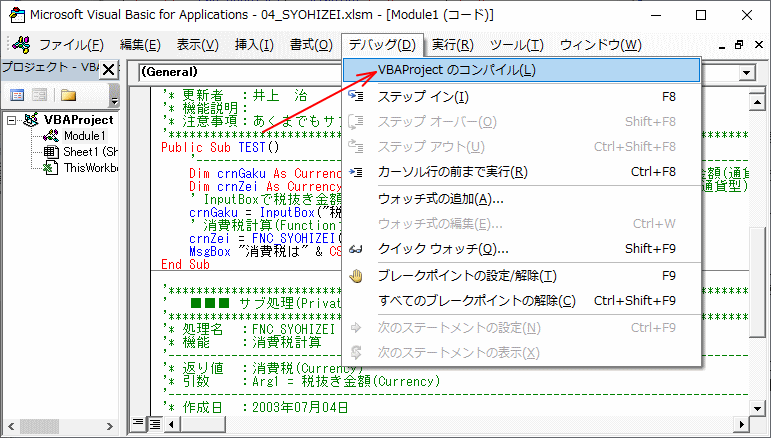This screenshot has width=771, height=438.
Task: Open クイック ウォッチ from the menu
Action: click(x=521, y=249)
